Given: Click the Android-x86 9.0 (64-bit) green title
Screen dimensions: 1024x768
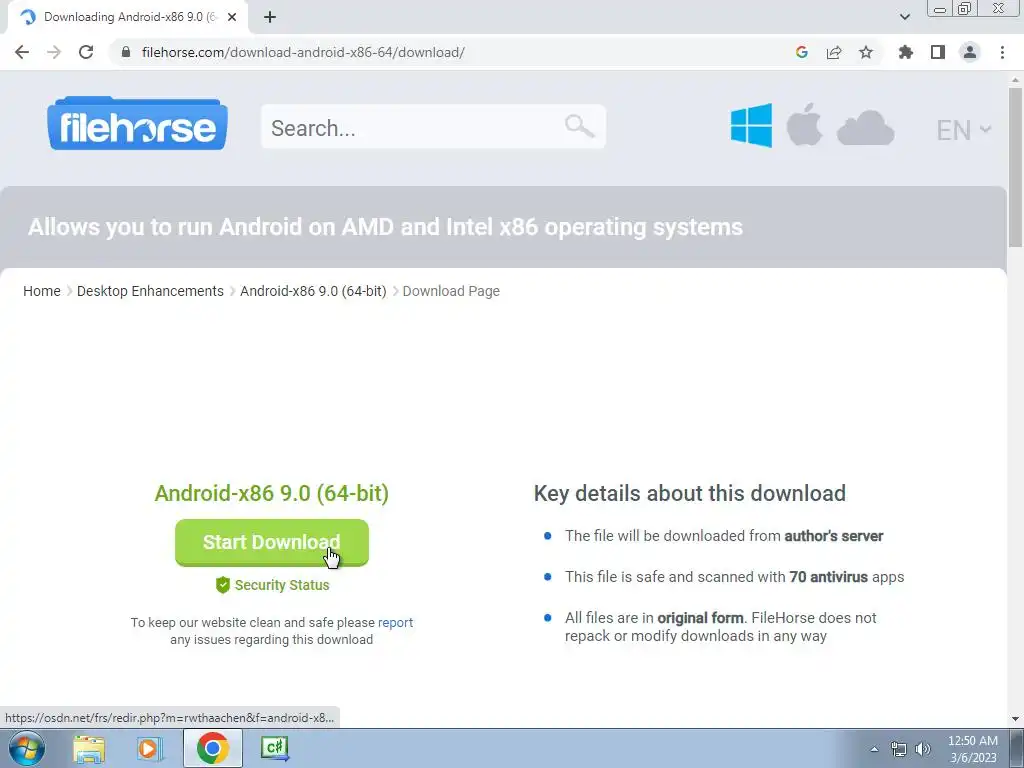Looking at the screenshot, I should click(272, 493).
